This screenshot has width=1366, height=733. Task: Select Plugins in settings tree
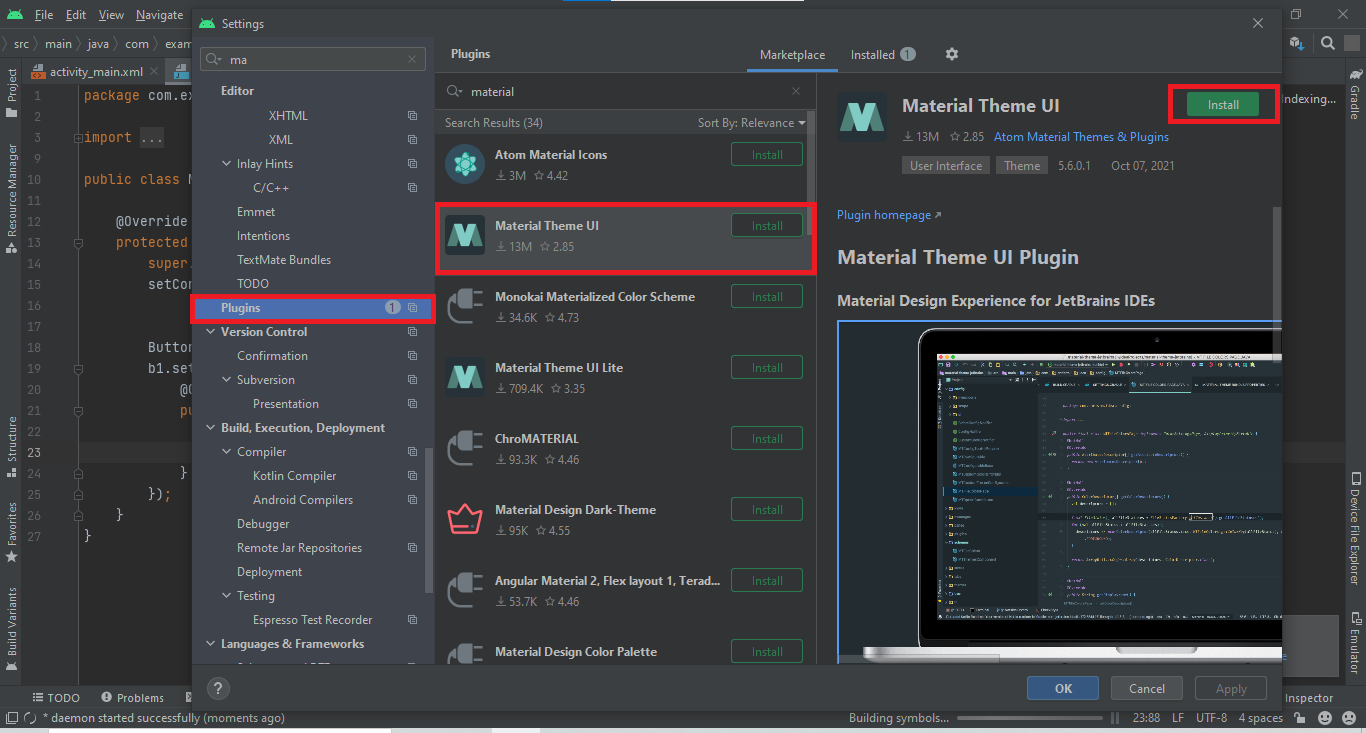312,308
